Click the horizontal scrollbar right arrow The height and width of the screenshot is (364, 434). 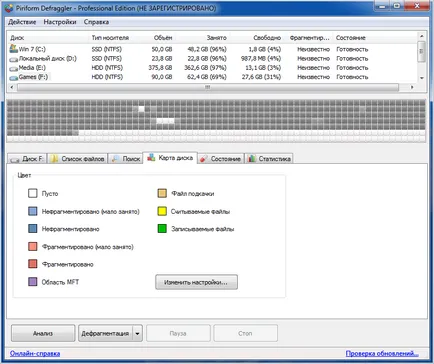pyautogui.click(x=412, y=87)
